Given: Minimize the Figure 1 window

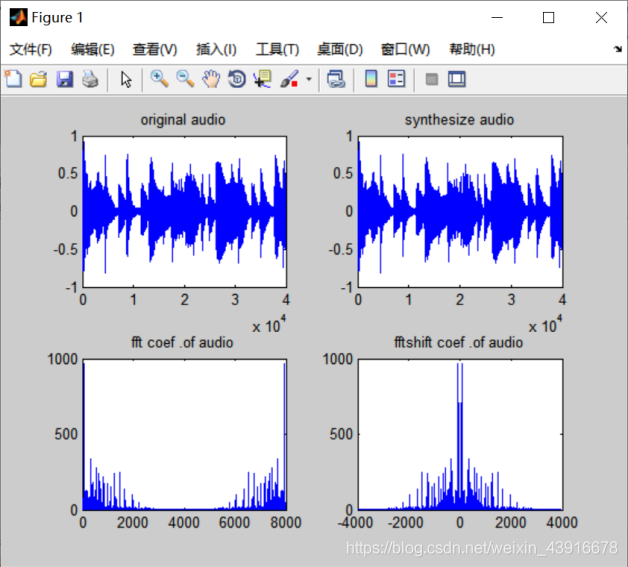Looking at the screenshot, I should tap(497, 18).
